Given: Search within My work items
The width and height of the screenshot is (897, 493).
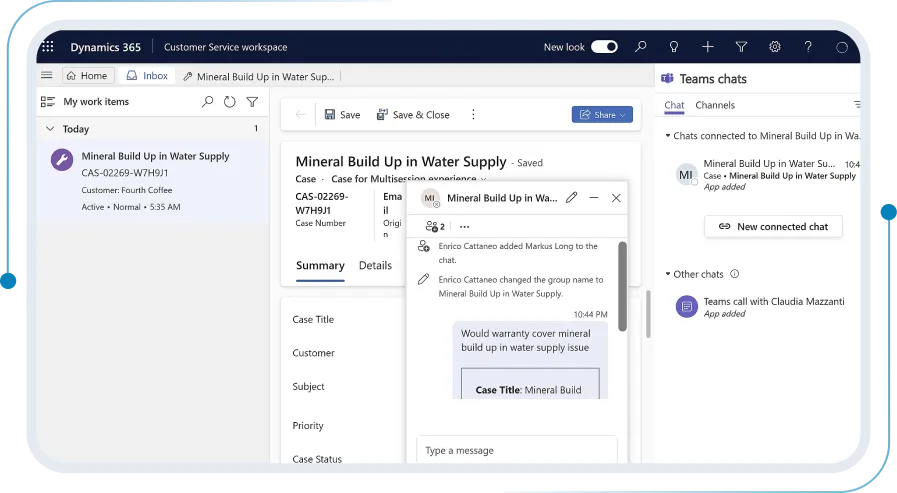Looking at the screenshot, I should point(208,102).
